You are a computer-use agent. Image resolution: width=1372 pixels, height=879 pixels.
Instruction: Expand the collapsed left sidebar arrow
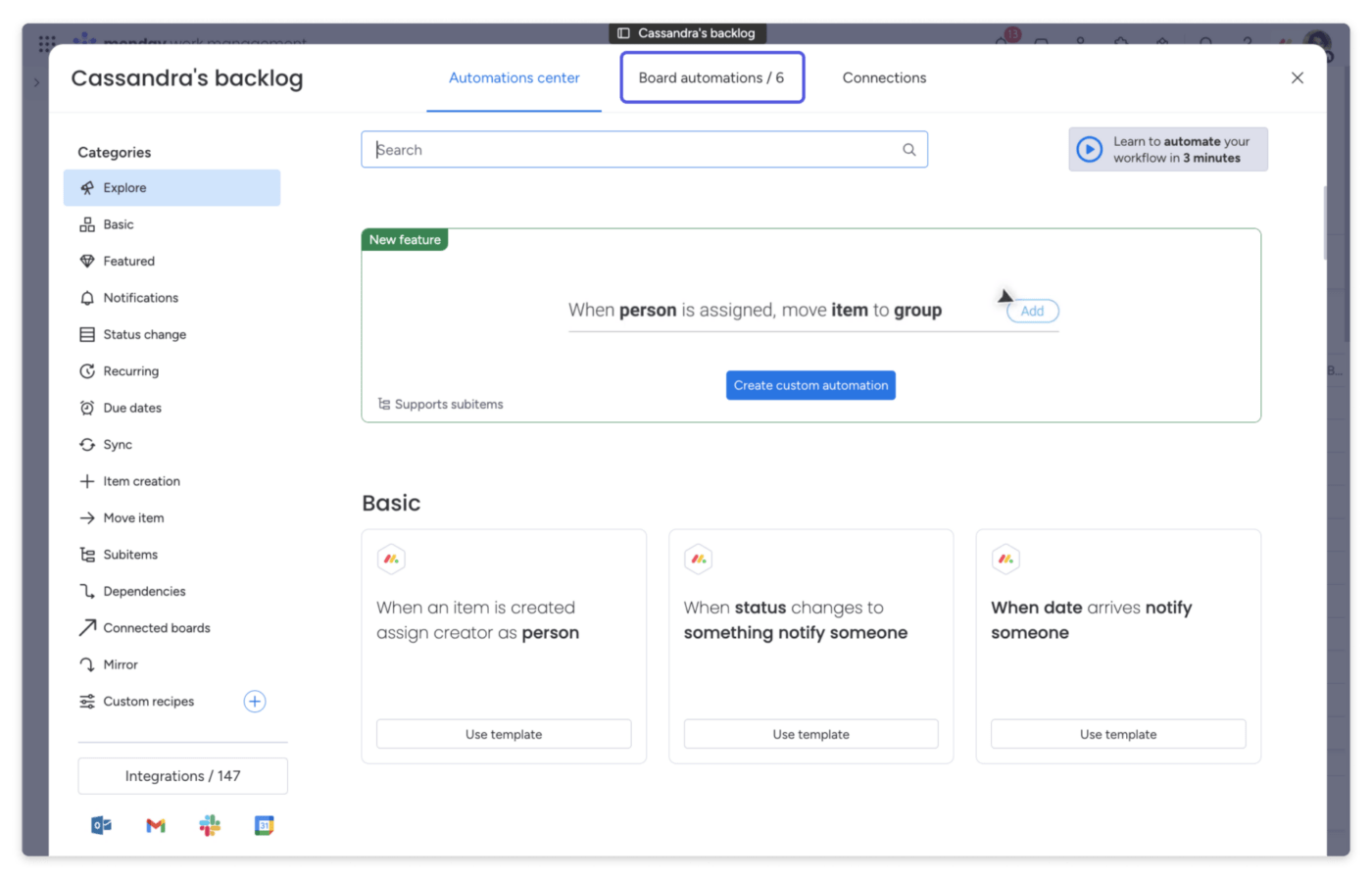[x=36, y=83]
